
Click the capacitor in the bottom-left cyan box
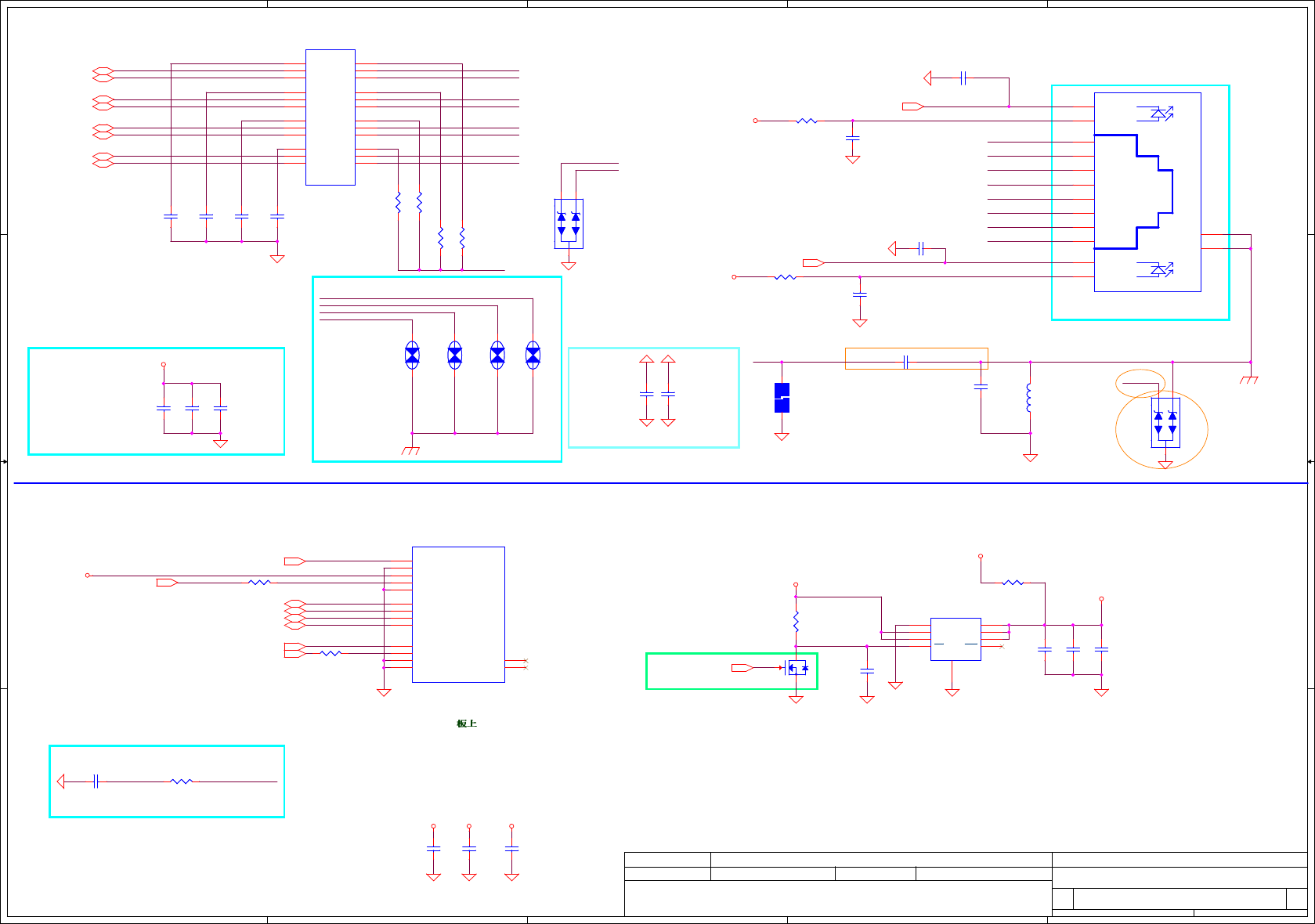click(x=96, y=781)
